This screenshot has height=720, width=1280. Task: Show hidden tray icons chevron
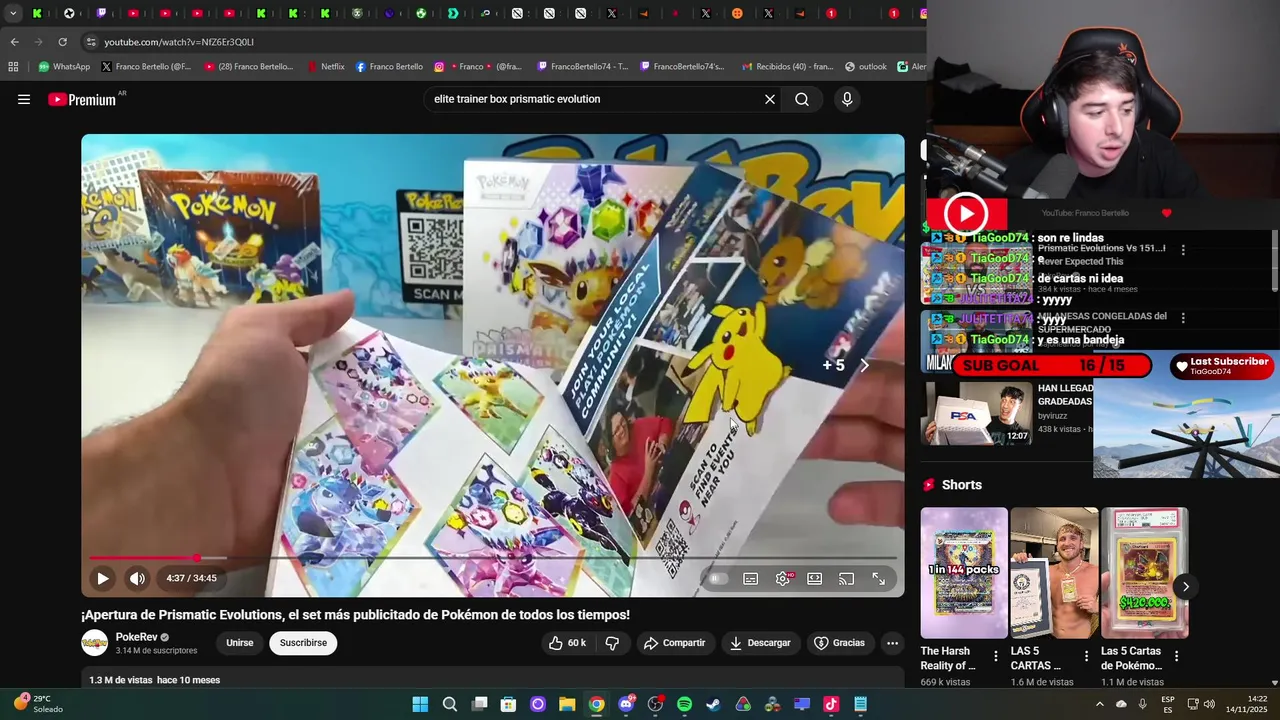(1100, 704)
